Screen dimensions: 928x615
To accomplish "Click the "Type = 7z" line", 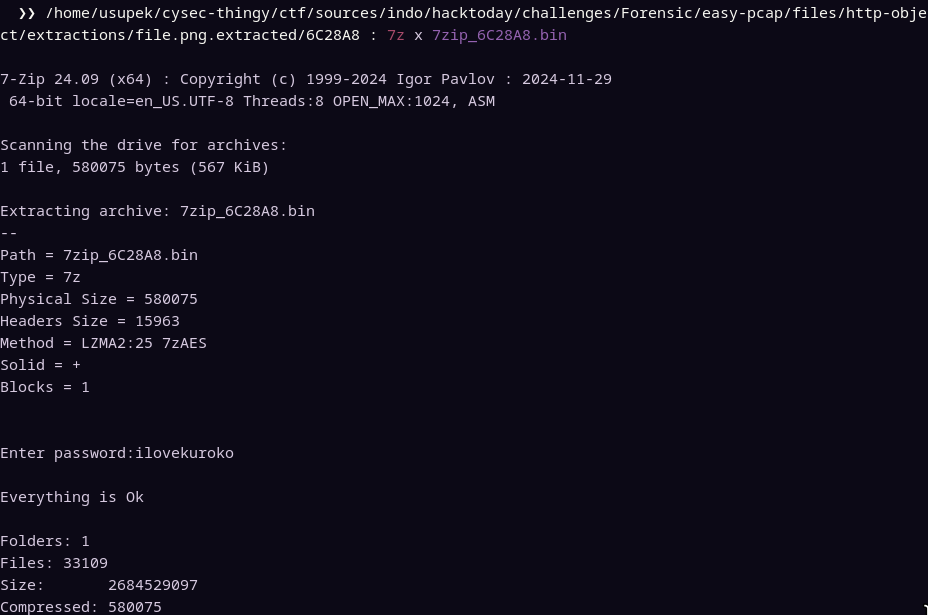I will coord(40,277).
